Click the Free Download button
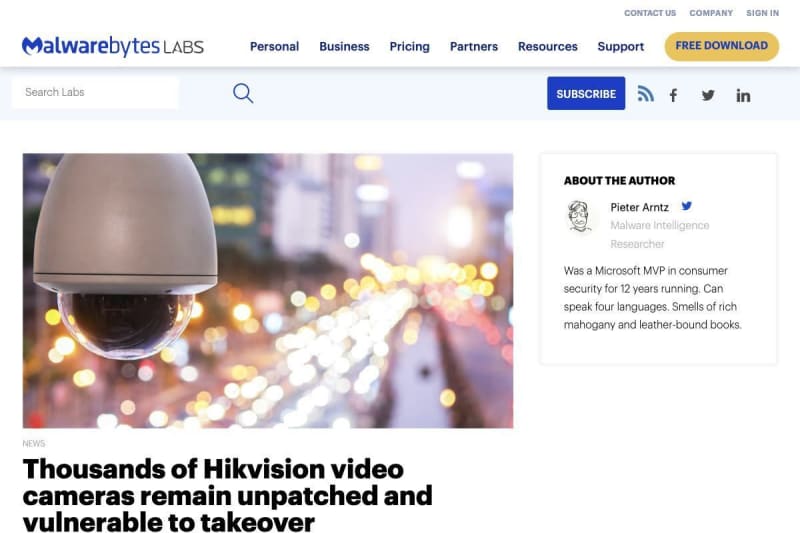The height and width of the screenshot is (533, 800). (721, 46)
